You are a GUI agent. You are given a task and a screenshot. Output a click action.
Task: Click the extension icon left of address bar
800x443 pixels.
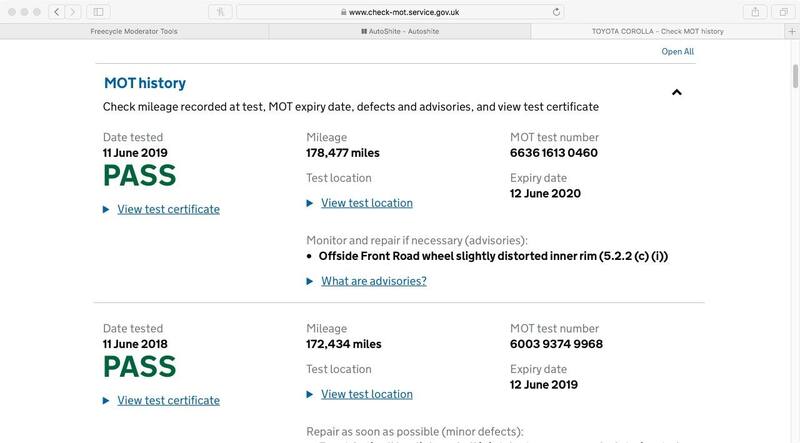(x=221, y=11)
